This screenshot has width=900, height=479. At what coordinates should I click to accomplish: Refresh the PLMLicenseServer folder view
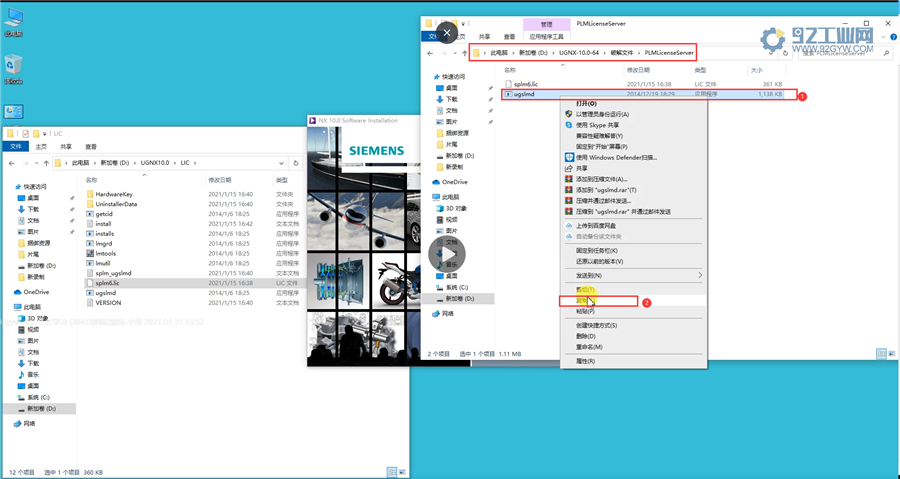pyautogui.click(x=786, y=53)
